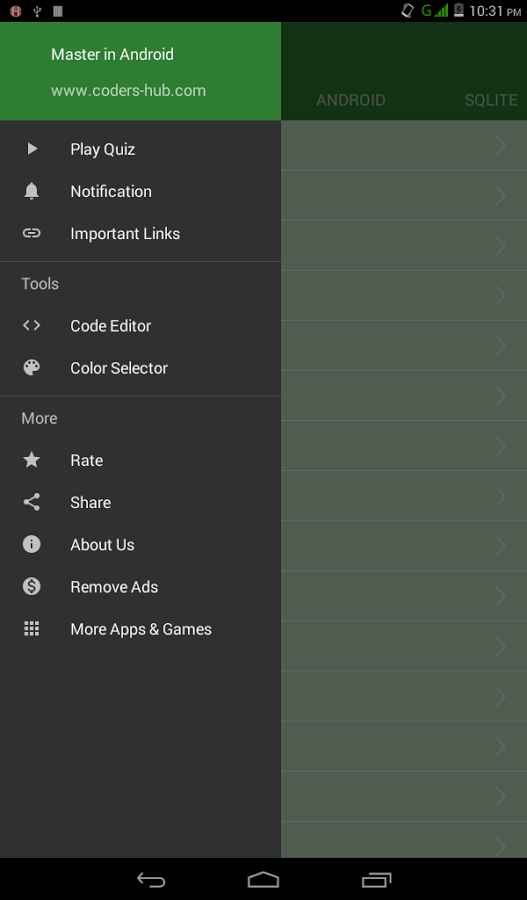This screenshot has width=527, height=900.
Task: Switch to the ANDROID tab
Action: tap(351, 100)
